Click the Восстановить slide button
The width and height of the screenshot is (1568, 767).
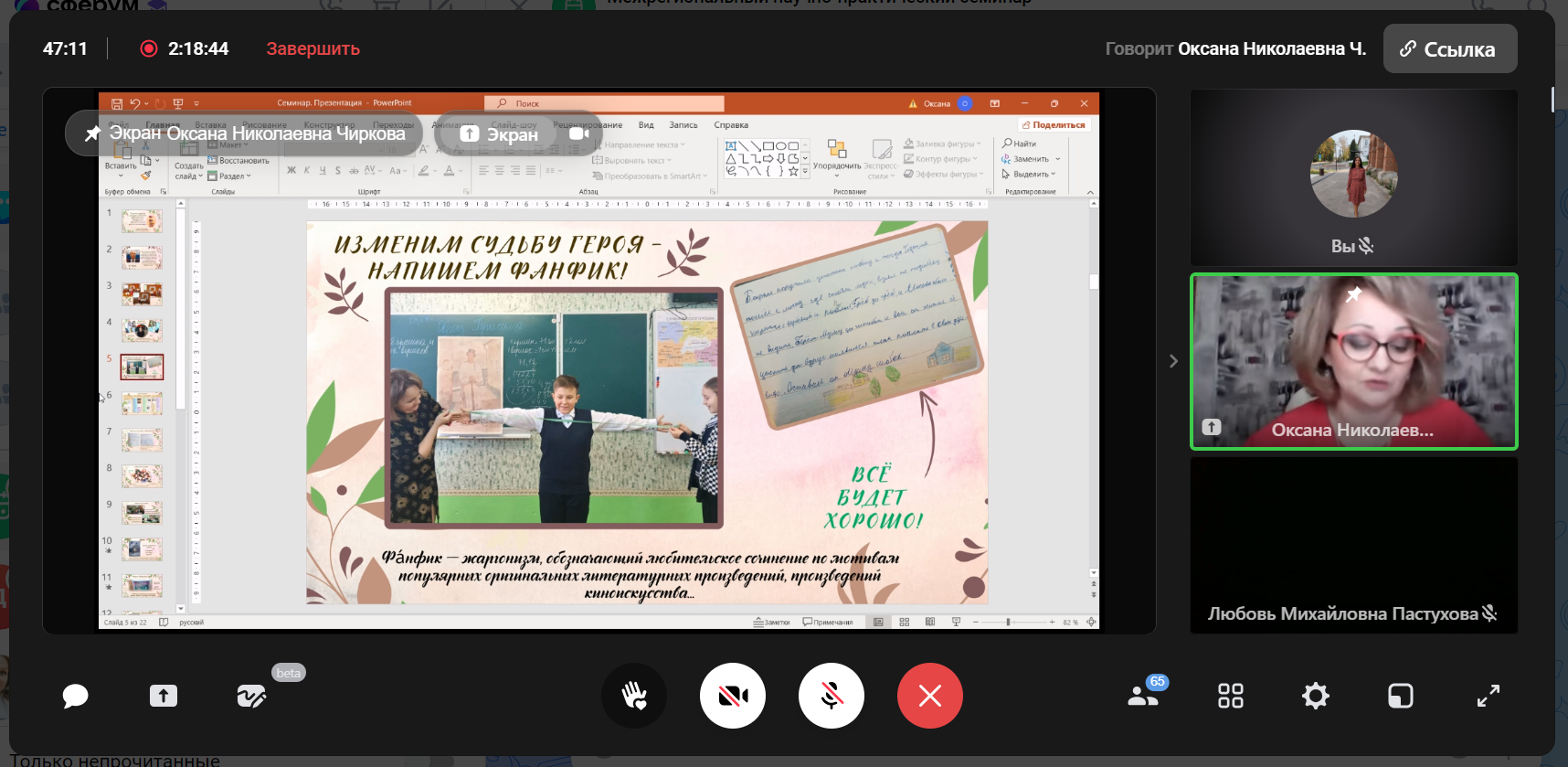(x=238, y=160)
